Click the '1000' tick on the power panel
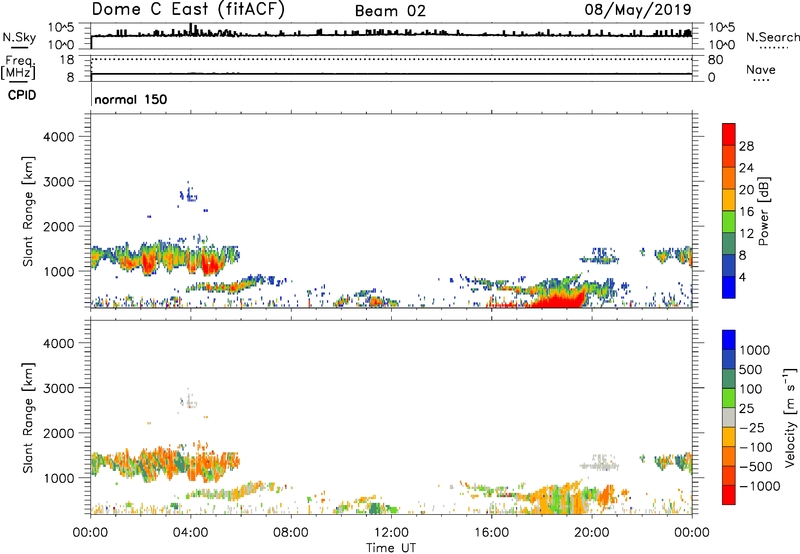This screenshot has height=554, width=800. [58, 271]
